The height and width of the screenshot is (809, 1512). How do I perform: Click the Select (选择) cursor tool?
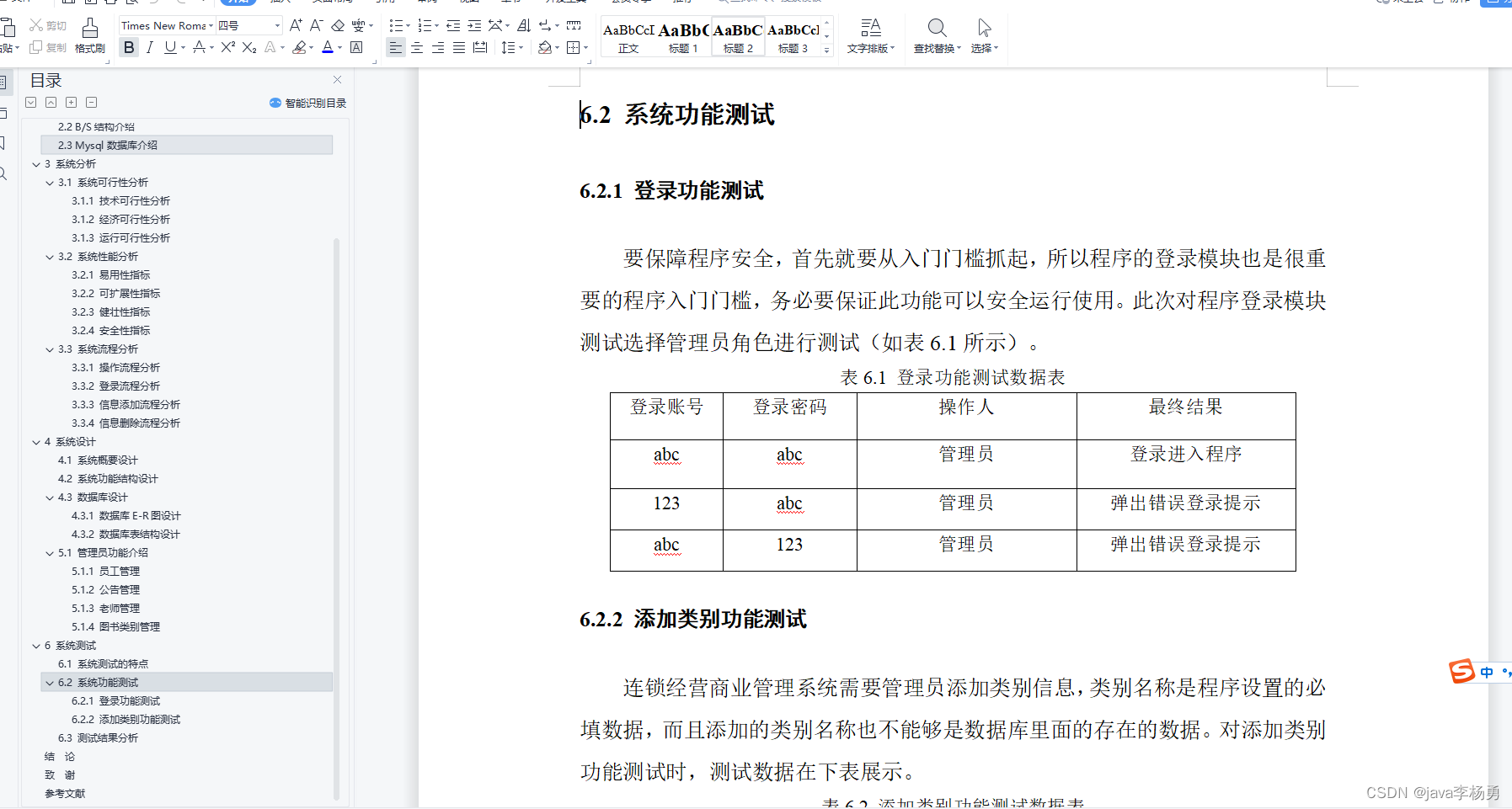[x=984, y=36]
